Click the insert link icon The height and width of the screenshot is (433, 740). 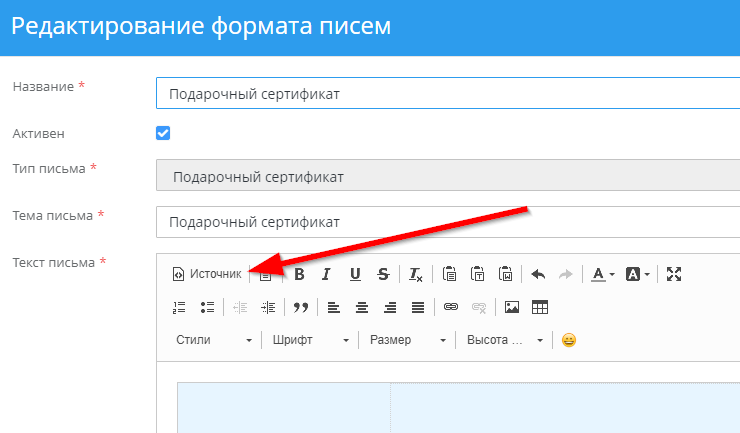pos(450,307)
